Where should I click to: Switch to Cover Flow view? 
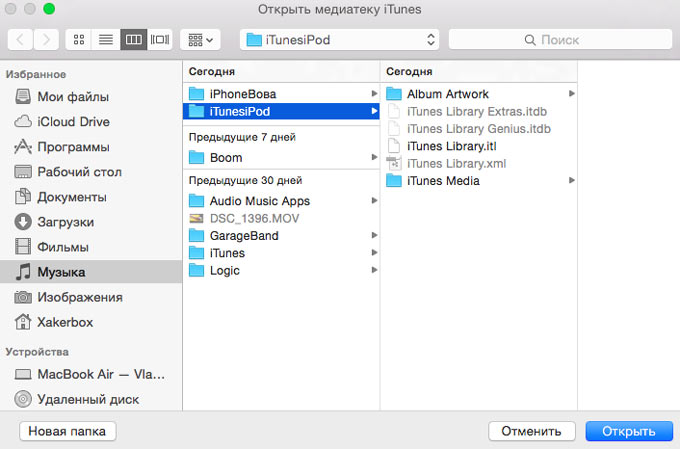pyautogui.click(x=160, y=40)
